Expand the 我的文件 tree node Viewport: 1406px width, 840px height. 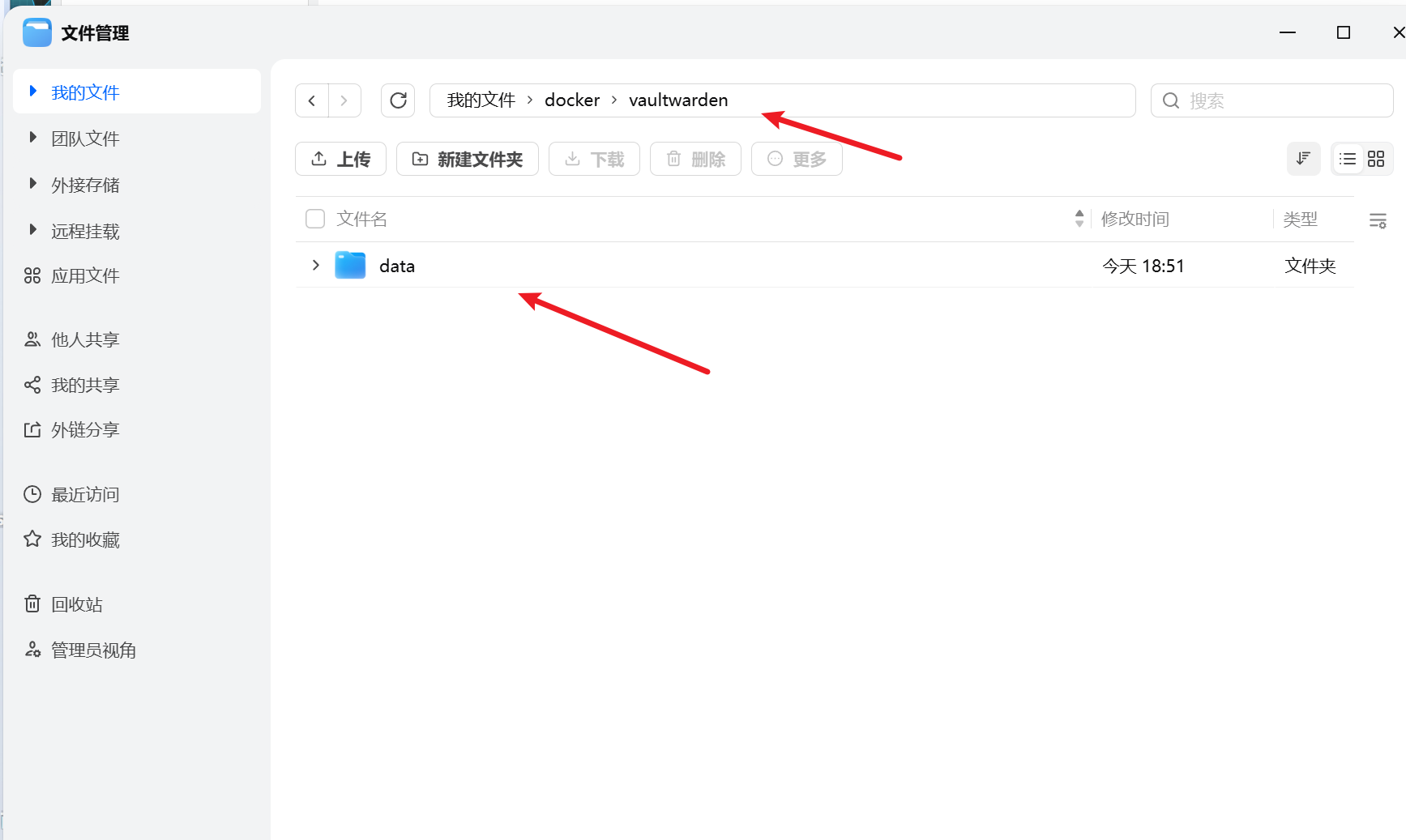tap(33, 91)
